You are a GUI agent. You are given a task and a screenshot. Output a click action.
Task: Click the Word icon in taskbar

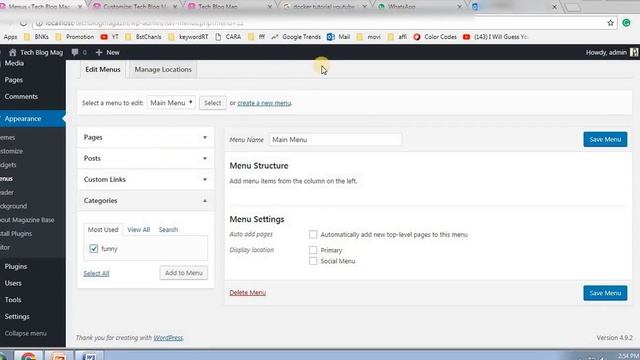coord(89,356)
